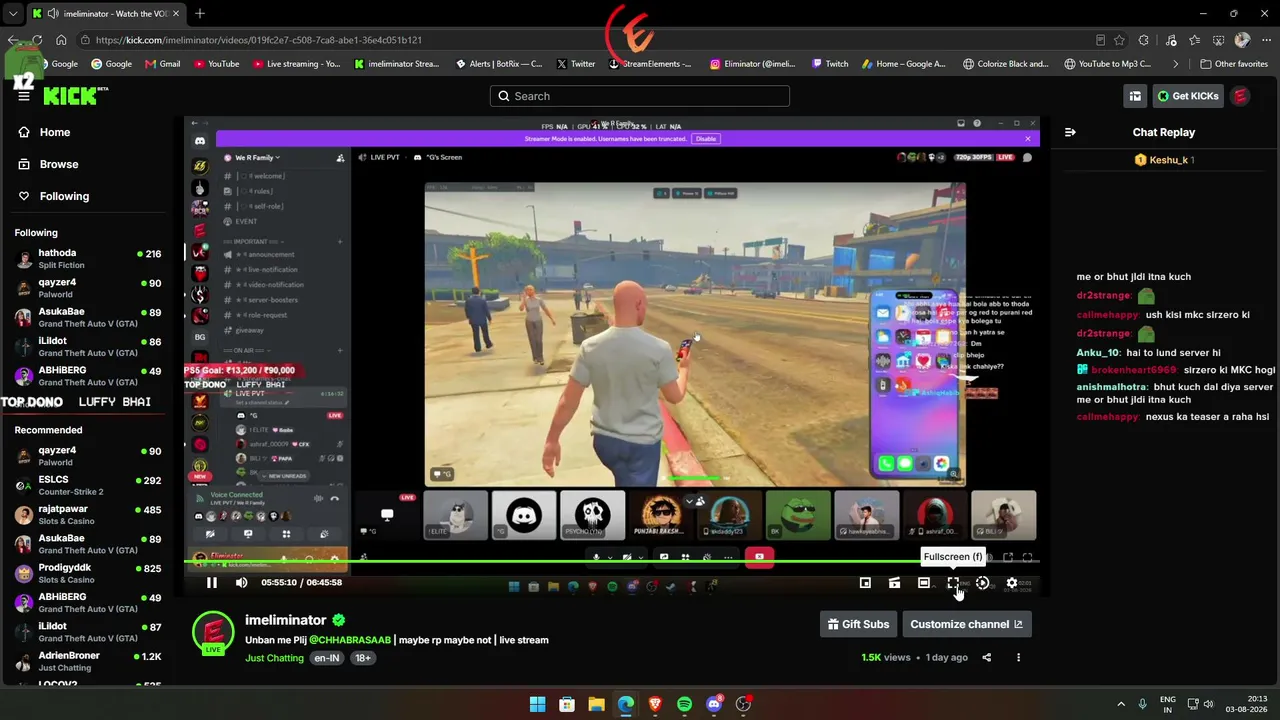Open the video player settings gear
The width and height of the screenshot is (1280, 720).
click(x=1012, y=583)
